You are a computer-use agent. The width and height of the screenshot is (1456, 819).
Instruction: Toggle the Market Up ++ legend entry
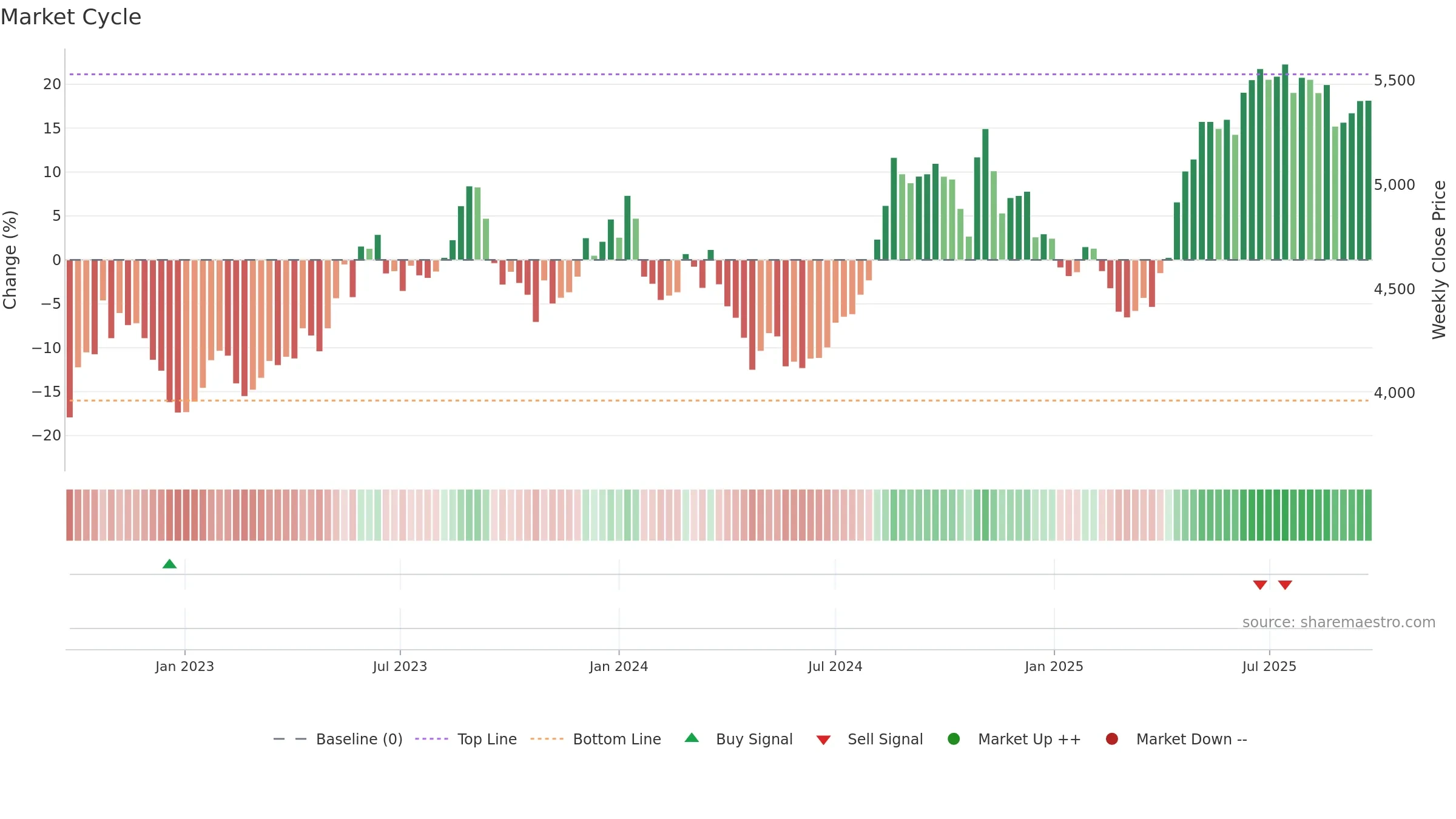click(x=1014, y=739)
